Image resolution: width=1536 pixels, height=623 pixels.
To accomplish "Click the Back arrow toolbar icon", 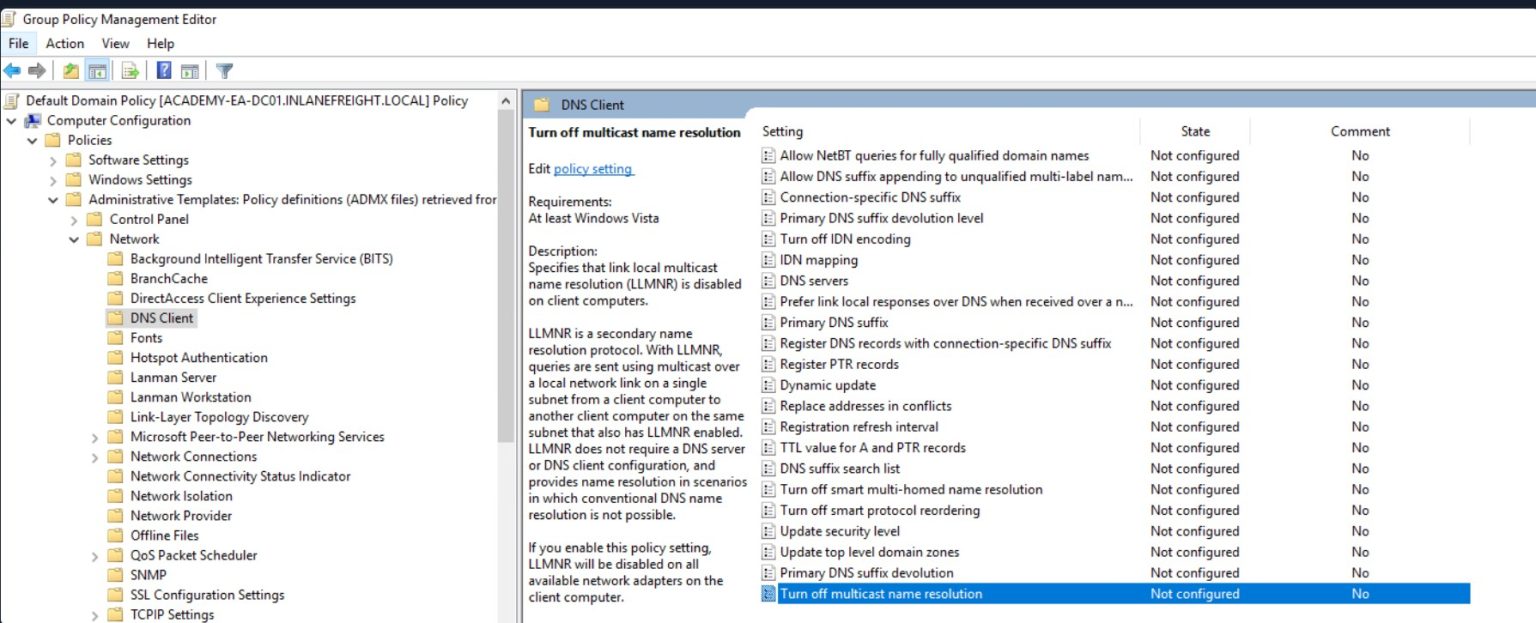I will [12, 71].
